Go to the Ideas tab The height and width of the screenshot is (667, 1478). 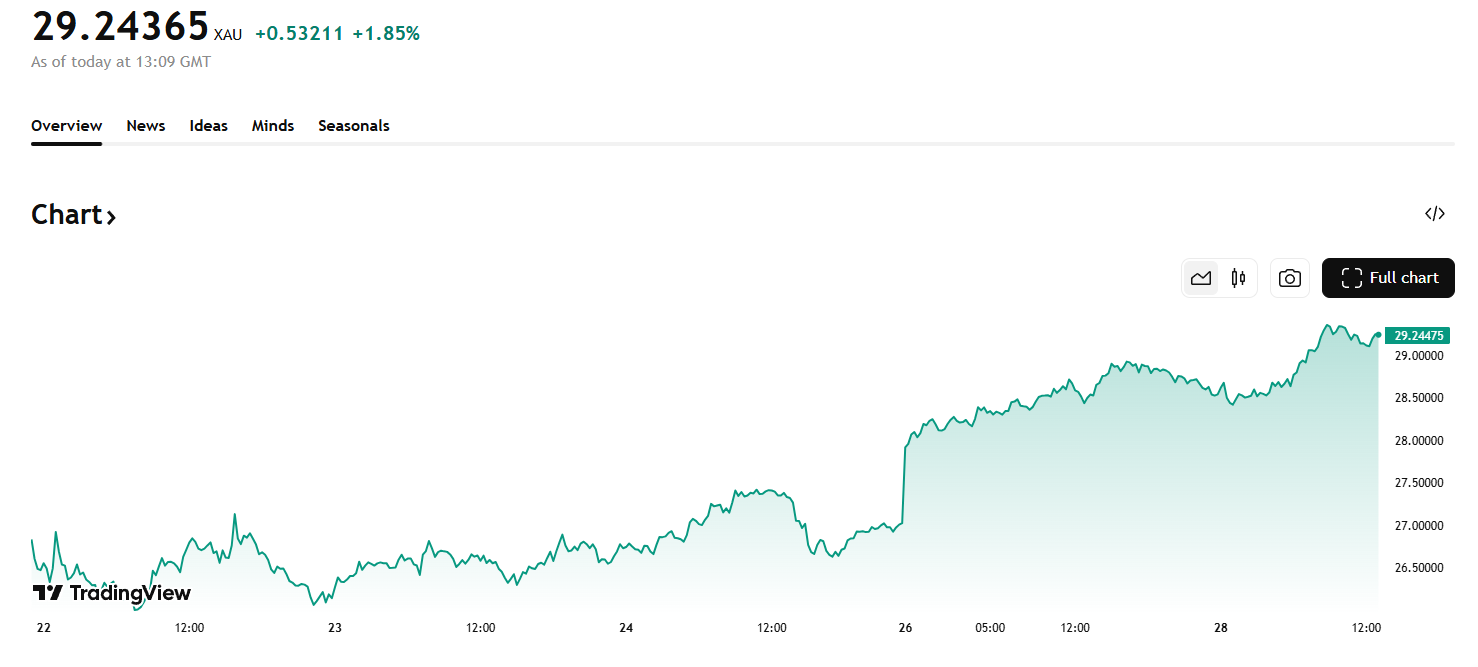(x=209, y=126)
